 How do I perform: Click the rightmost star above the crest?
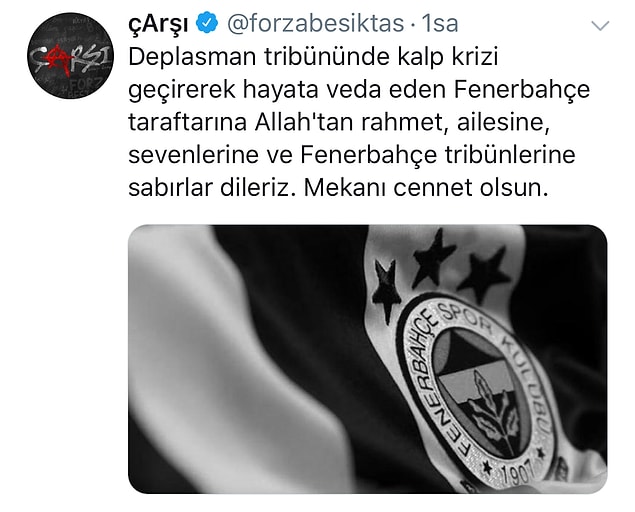point(482,274)
